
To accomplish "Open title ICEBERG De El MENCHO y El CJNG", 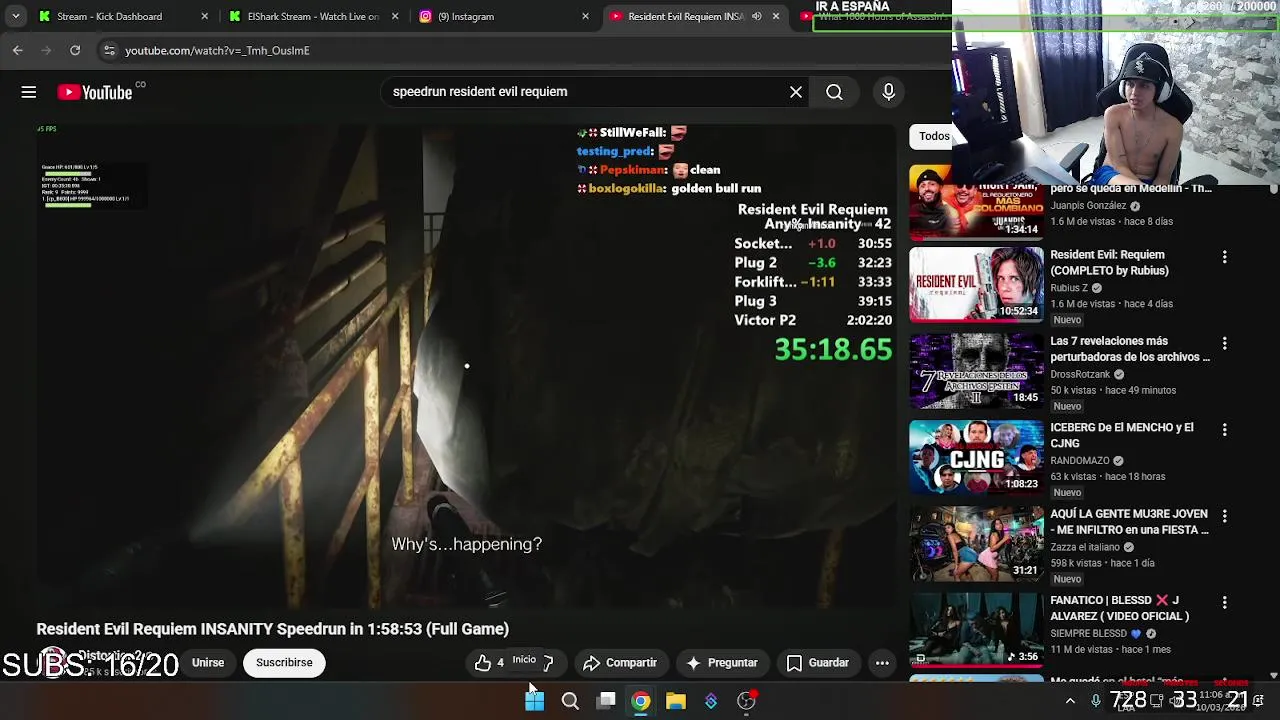I will [1122, 435].
